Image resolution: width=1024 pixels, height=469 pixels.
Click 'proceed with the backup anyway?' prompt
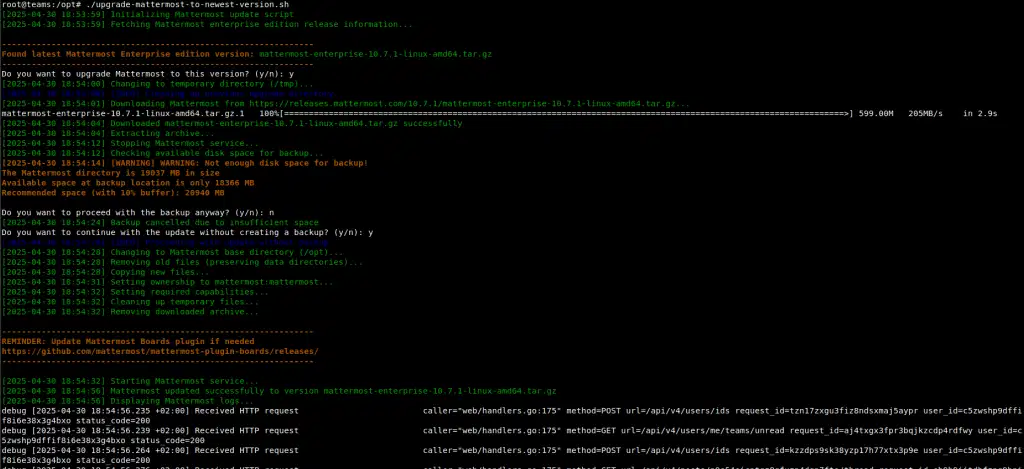138,212
